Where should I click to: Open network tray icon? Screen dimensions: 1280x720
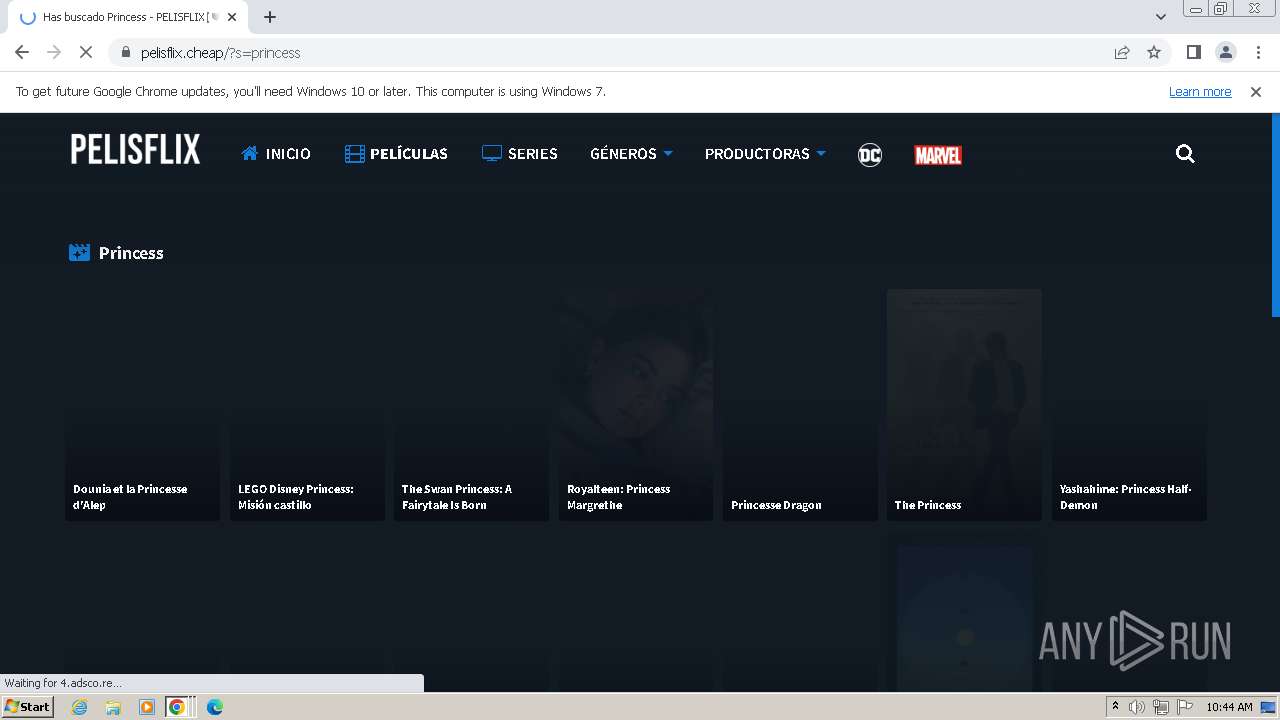click(x=1160, y=707)
